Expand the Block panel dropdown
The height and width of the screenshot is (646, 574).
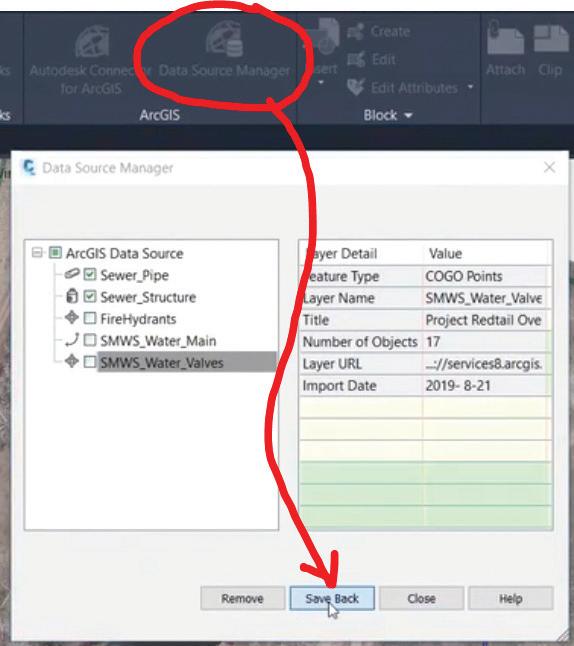coord(408,115)
